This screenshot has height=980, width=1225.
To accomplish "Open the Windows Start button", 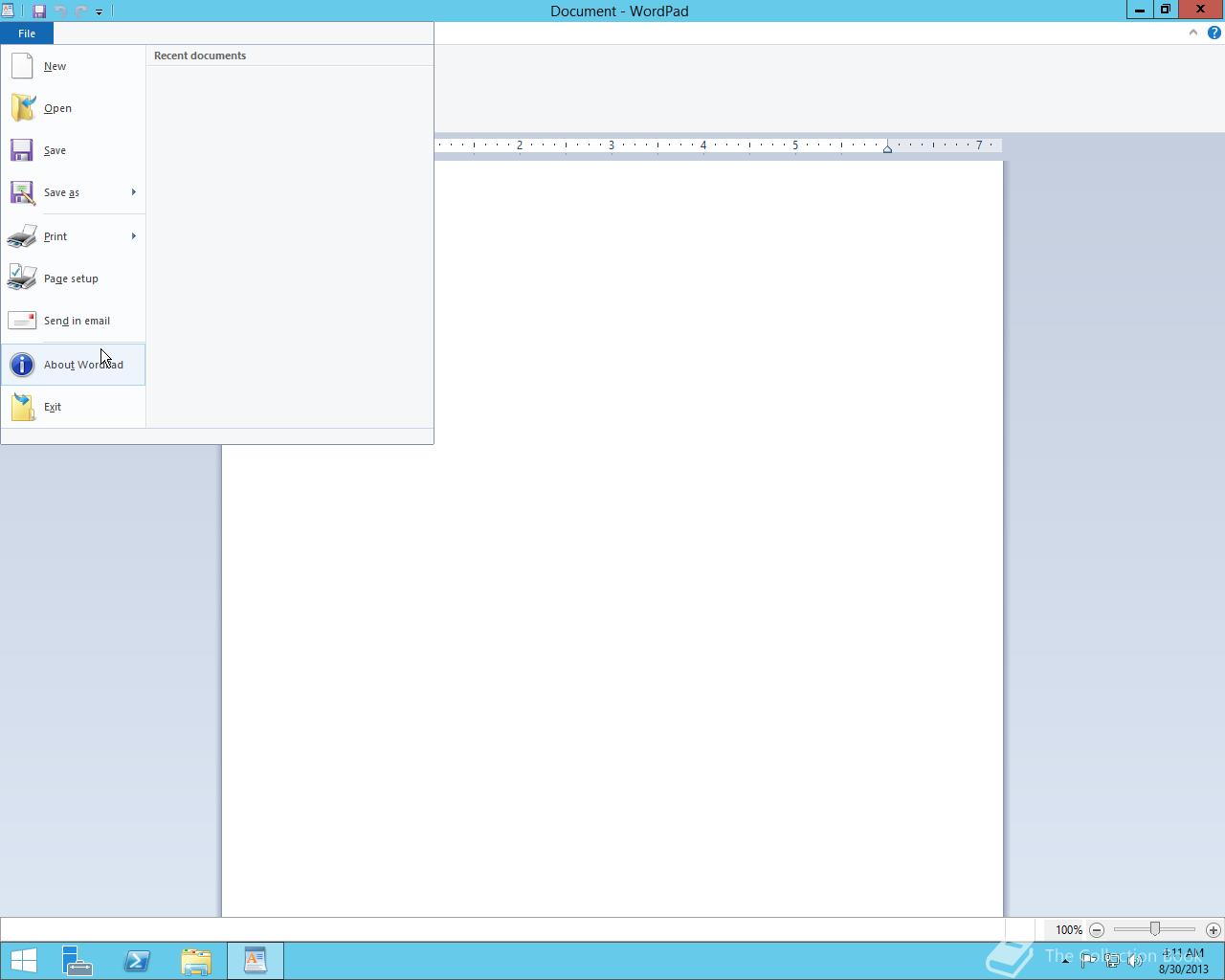I will [23, 961].
